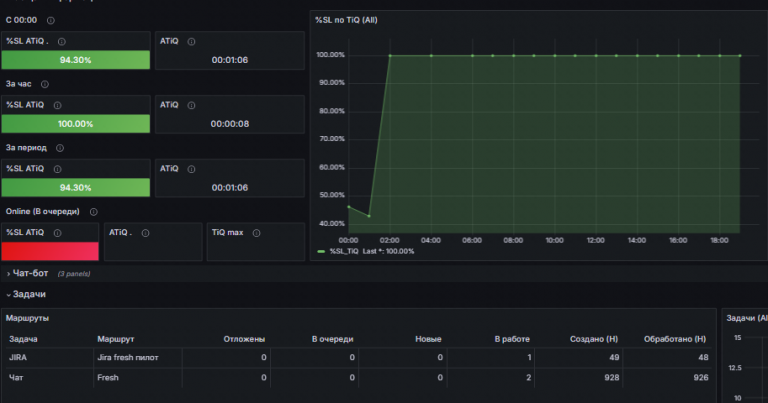Click info icon on ATiQ panel in За период
The image size is (768, 403).
click(x=192, y=169)
